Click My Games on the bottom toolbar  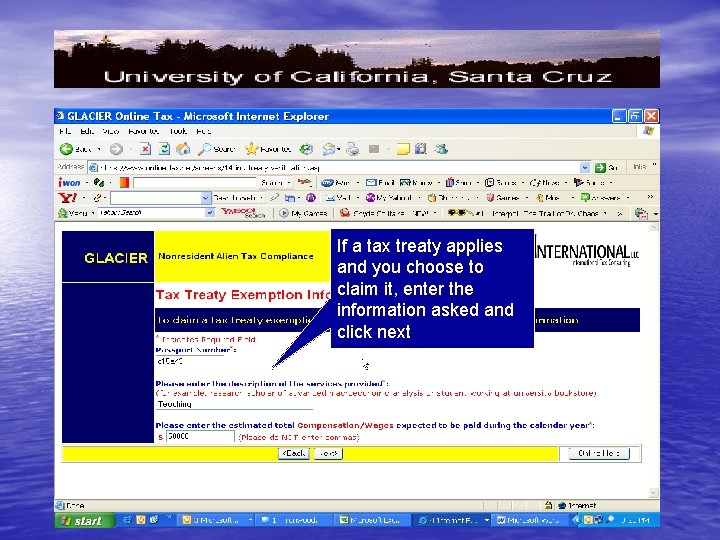tap(303, 213)
